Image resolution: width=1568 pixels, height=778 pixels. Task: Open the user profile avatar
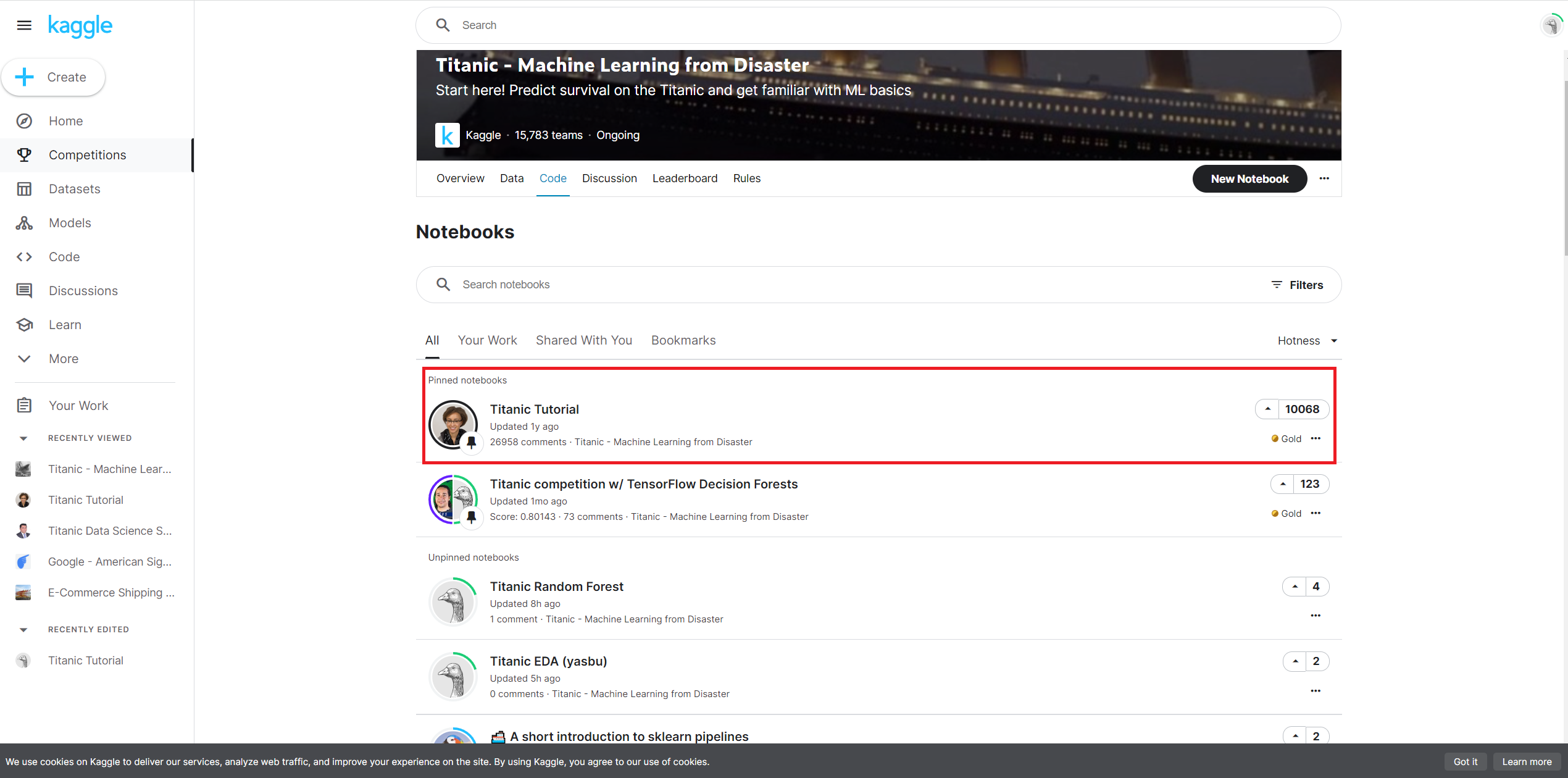tap(1551, 25)
